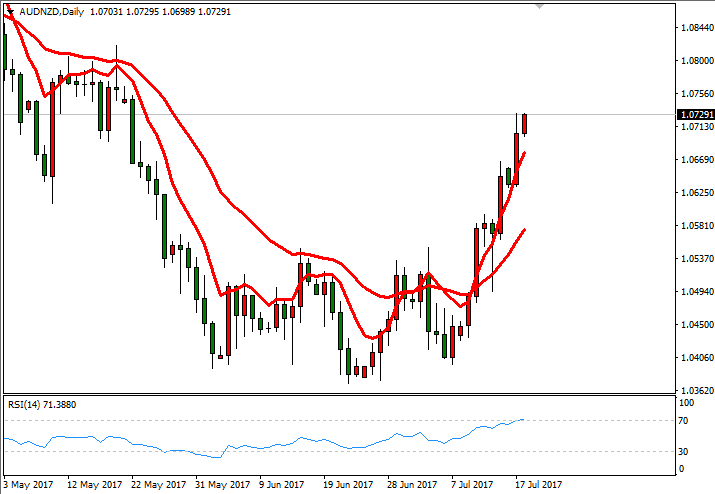715x494 pixels.
Task: Click the low value 1.06989 in header
Action: [178, 12]
